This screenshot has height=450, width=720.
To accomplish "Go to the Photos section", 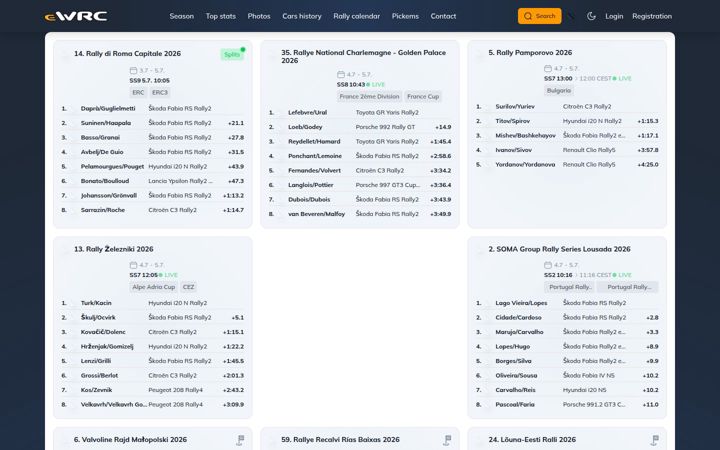I will [259, 16].
